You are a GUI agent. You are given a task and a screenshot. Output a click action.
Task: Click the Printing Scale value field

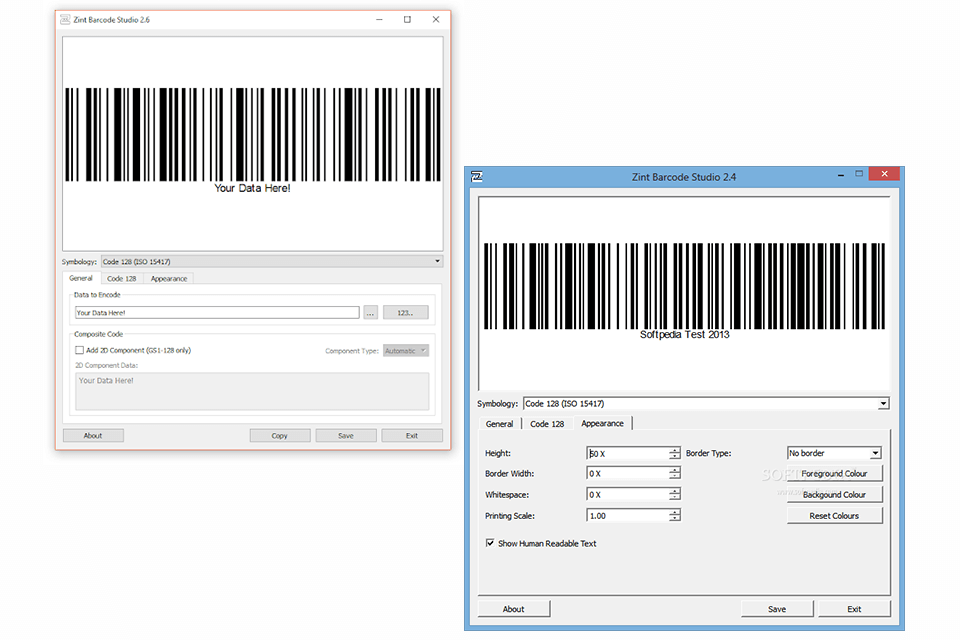(628, 516)
